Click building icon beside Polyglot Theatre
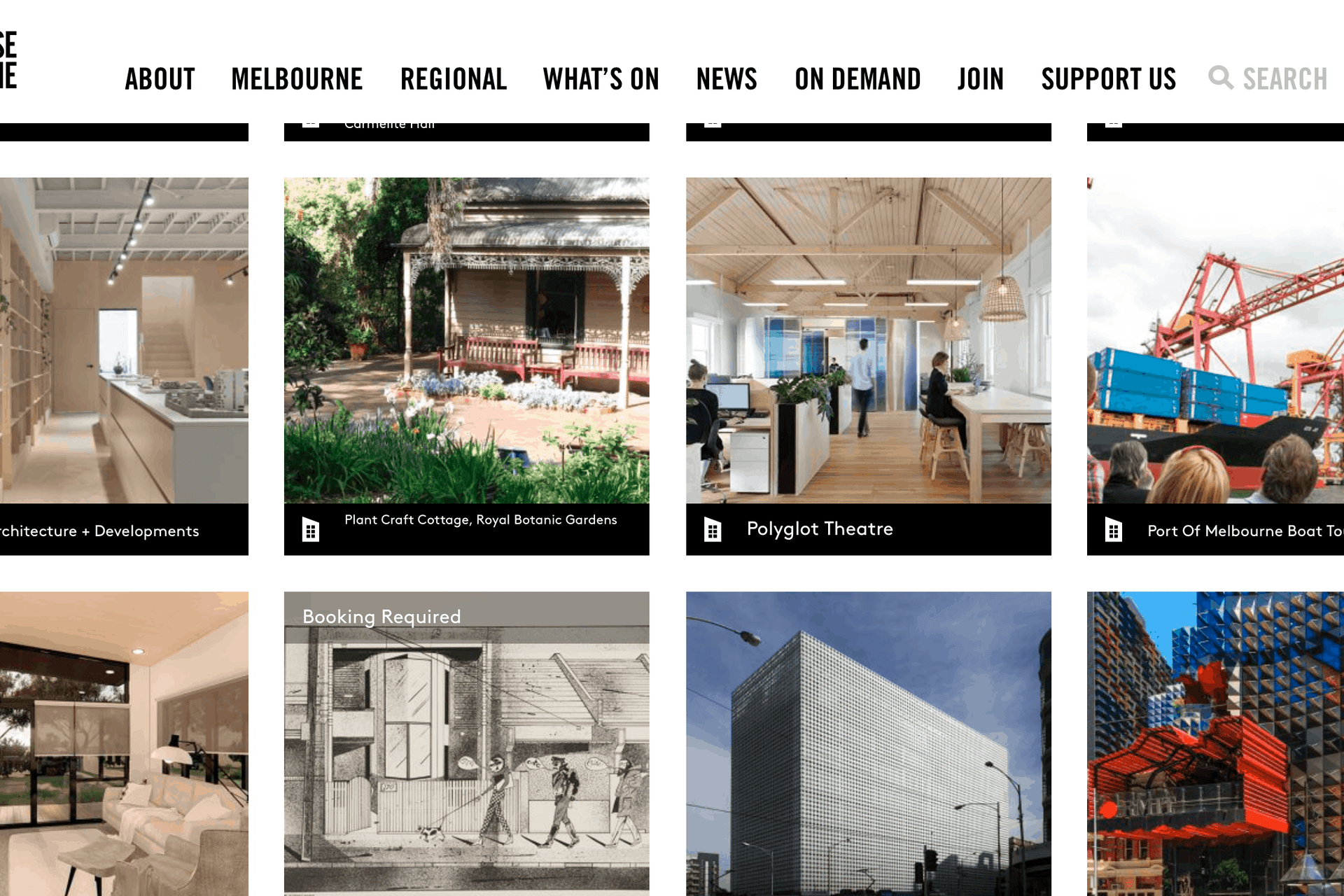Image resolution: width=1344 pixels, height=896 pixels. tap(713, 529)
